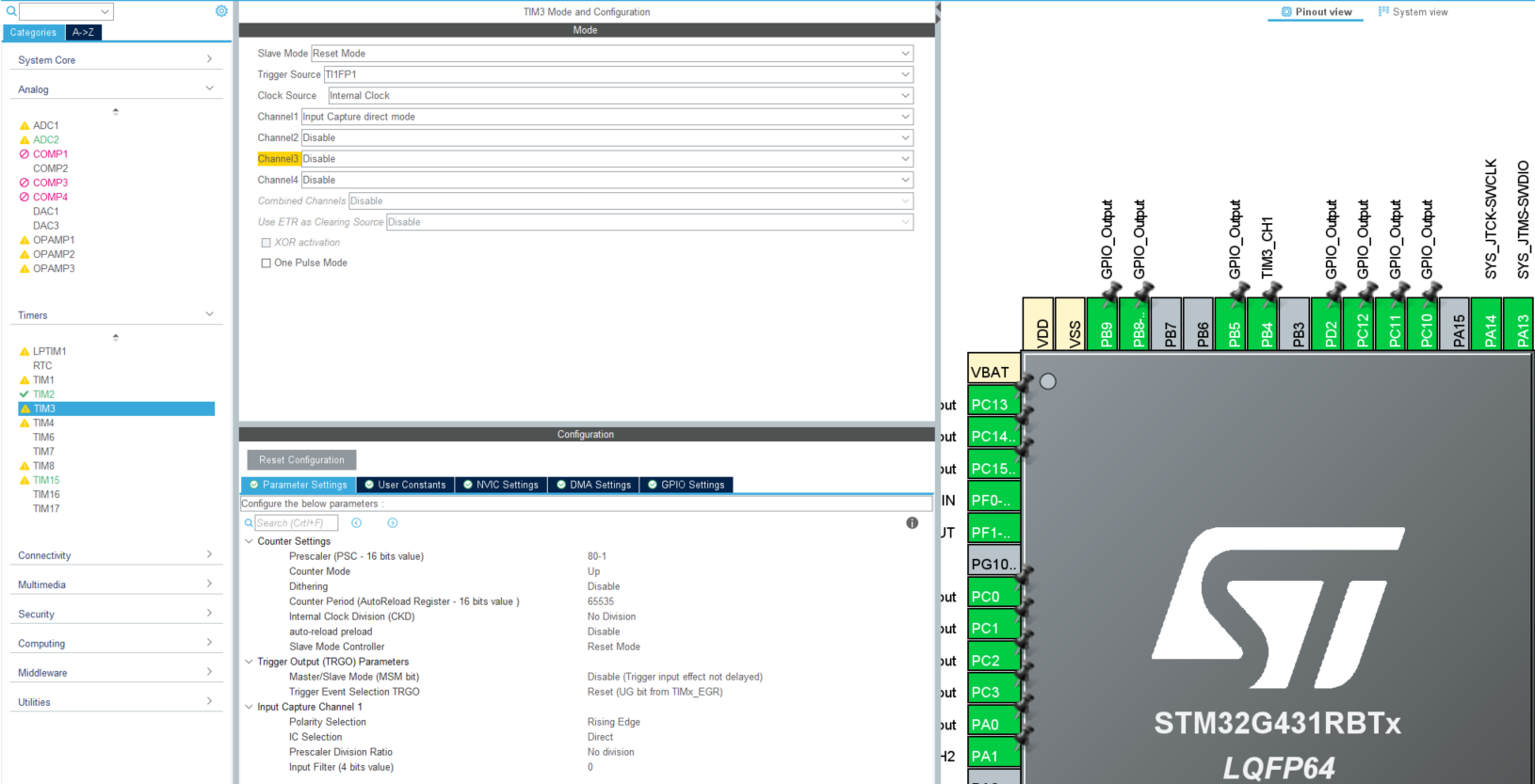
Task: Click the OPAMP1 warning icon
Action: pos(24,240)
